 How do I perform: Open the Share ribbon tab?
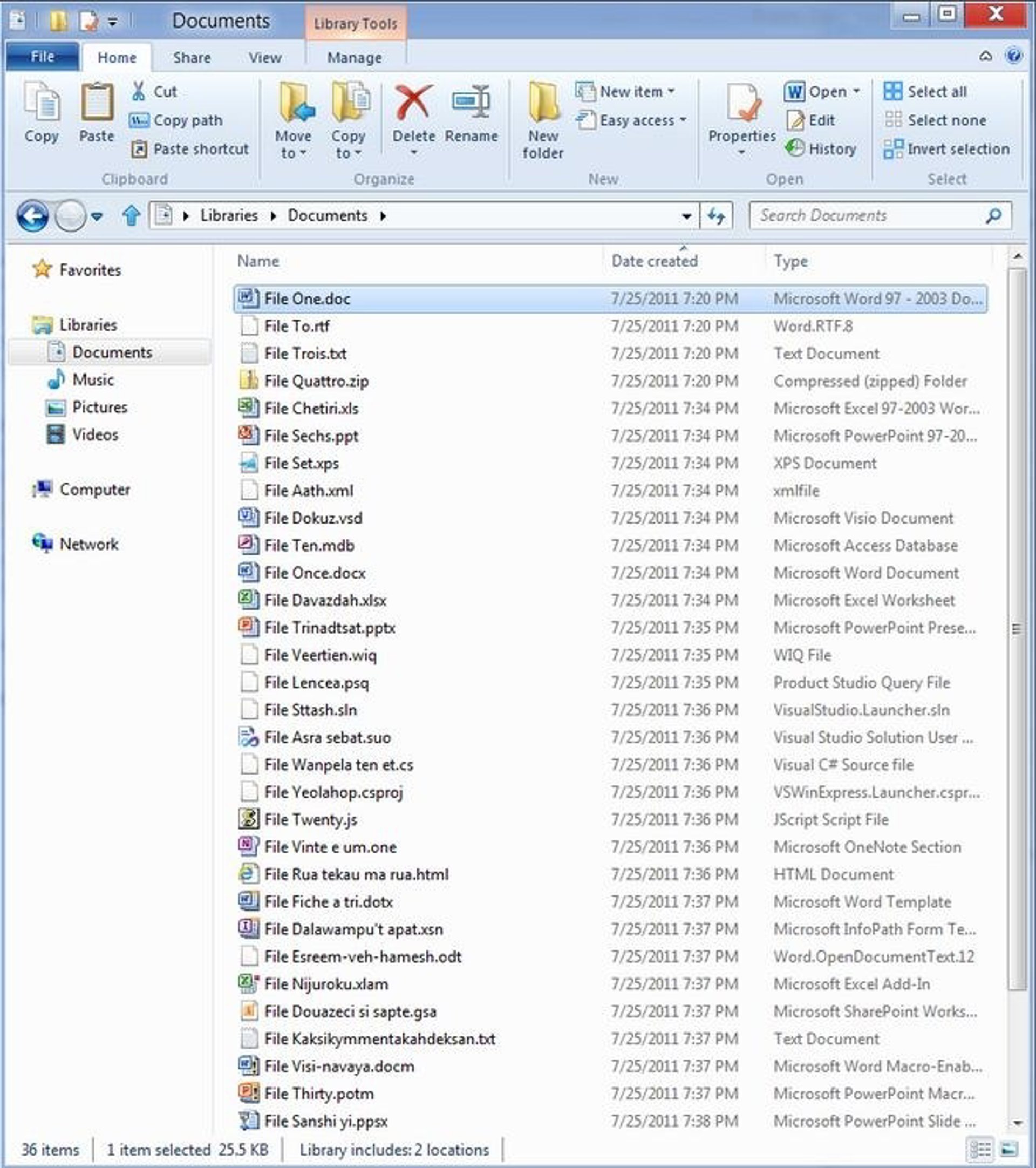click(x=192, y=58)
